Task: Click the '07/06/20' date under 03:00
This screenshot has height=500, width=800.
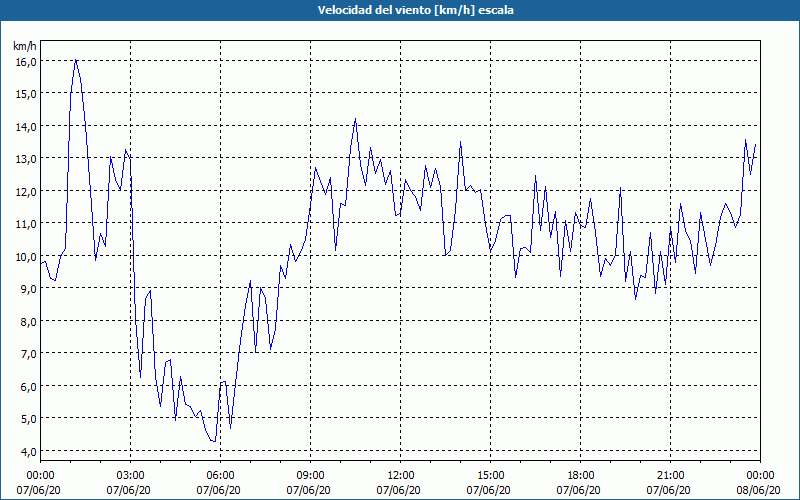Action: tap(129, 490)
